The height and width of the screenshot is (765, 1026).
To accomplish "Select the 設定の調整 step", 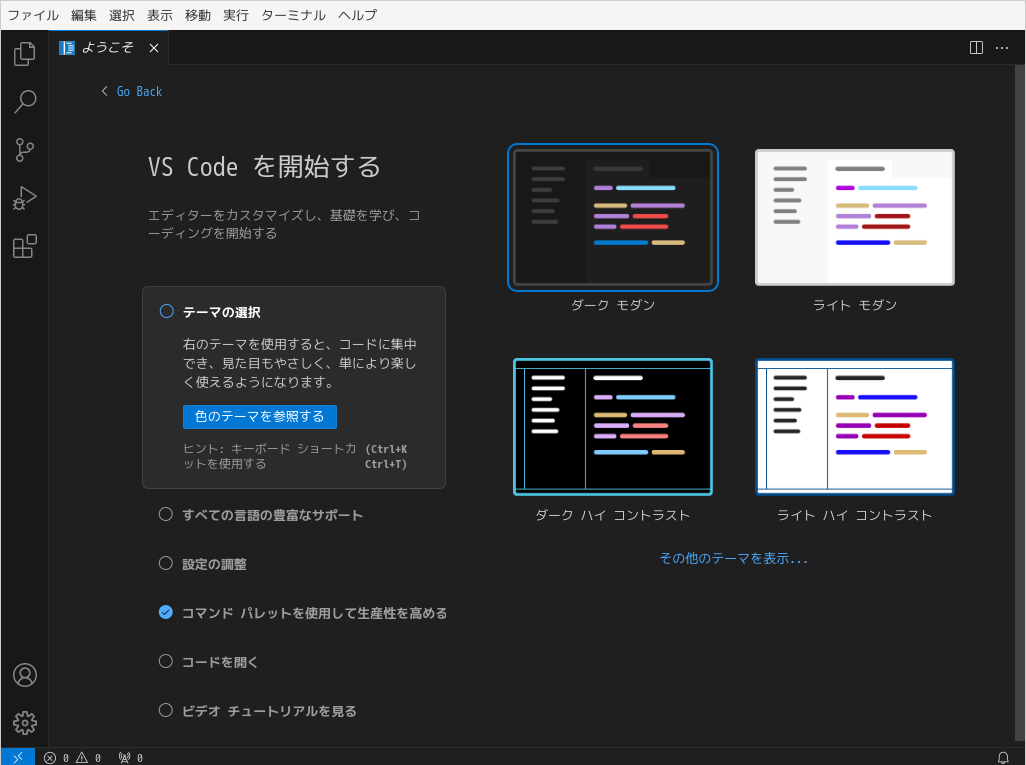I will point(214,564).
